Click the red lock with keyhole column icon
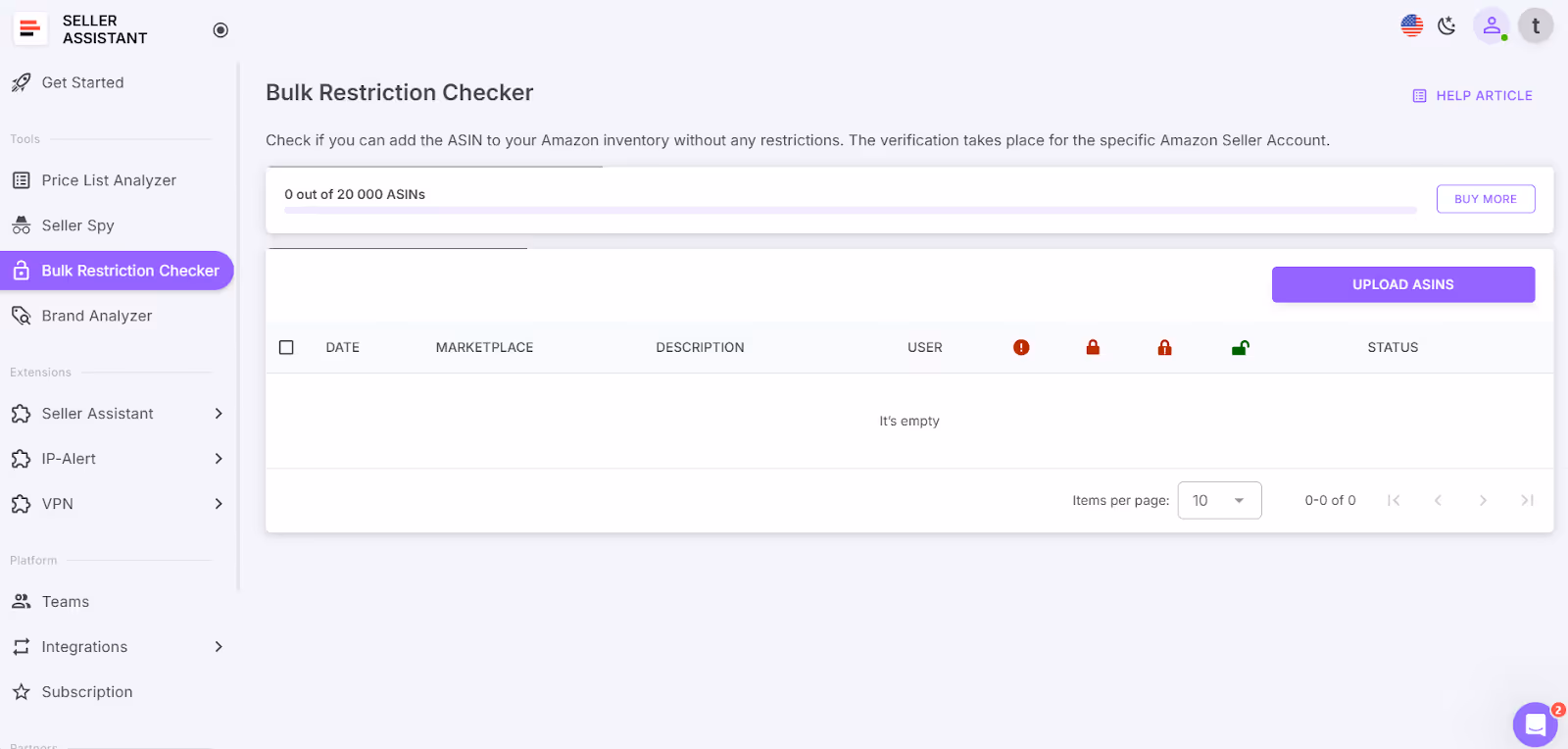 click(x=1164, y=347)
